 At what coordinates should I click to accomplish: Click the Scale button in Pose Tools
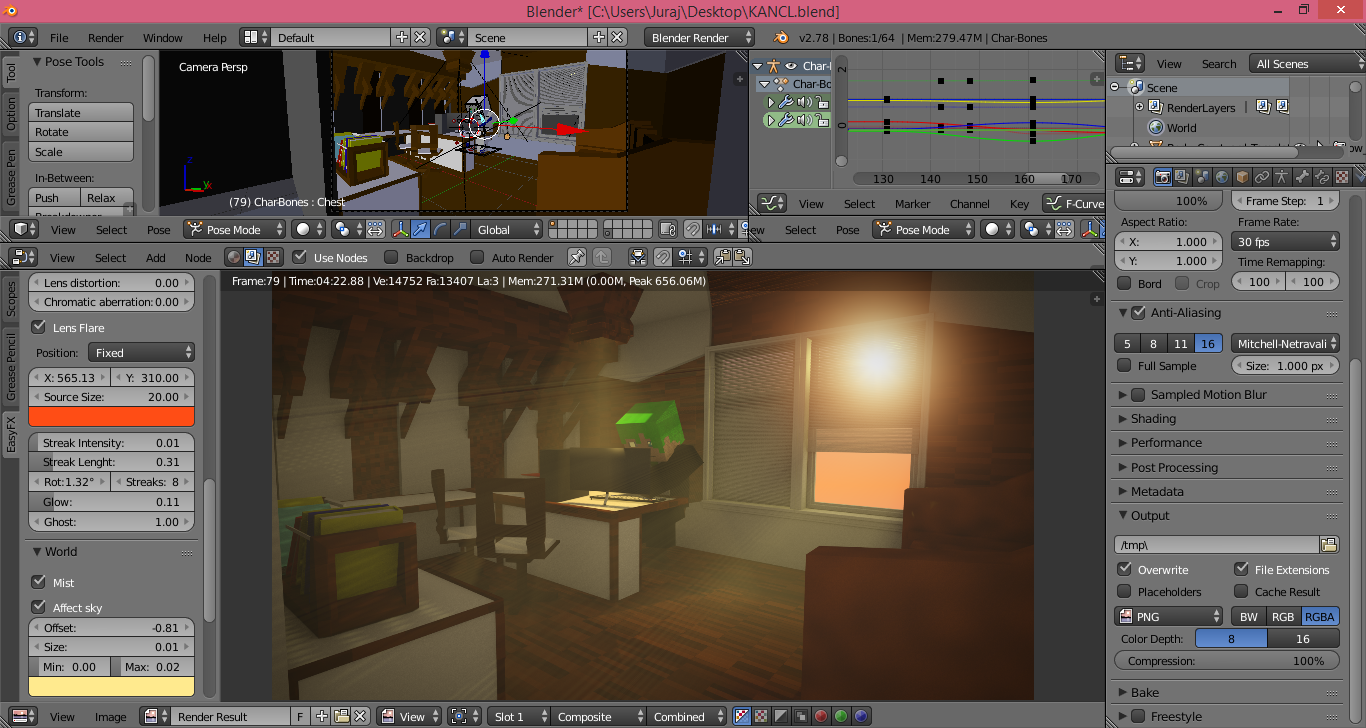point(81,152)
